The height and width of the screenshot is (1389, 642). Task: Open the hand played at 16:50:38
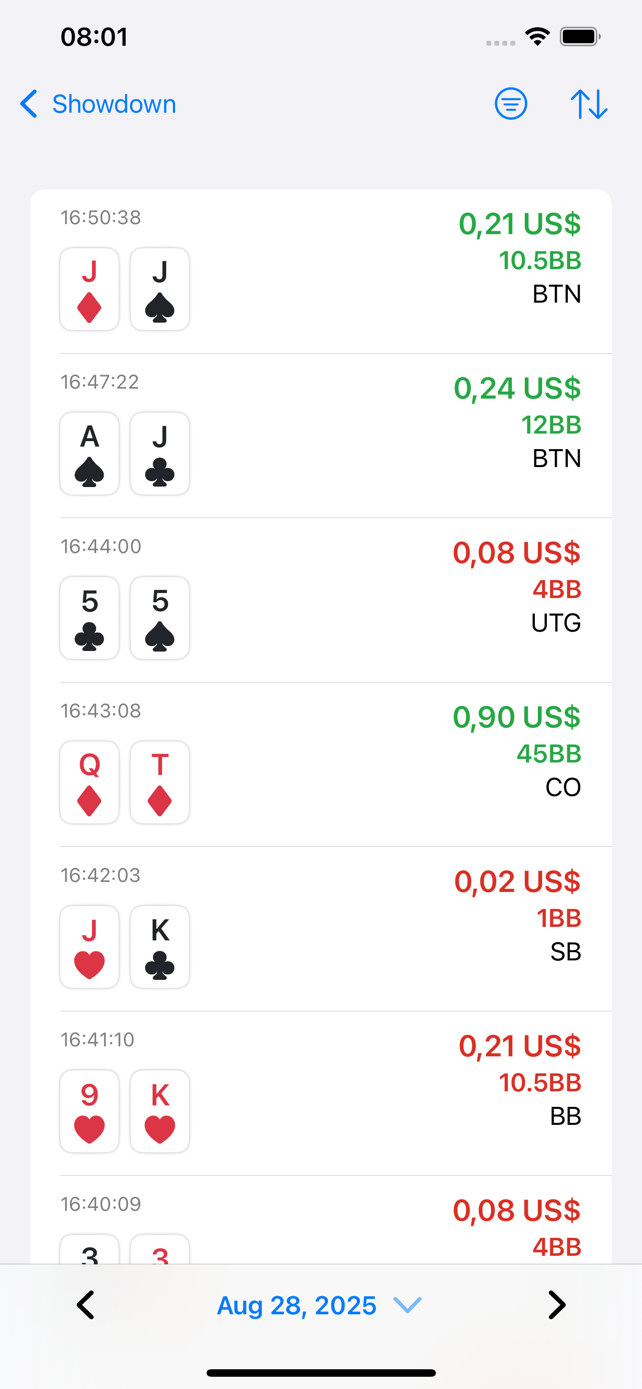click(x=320, y=272)
